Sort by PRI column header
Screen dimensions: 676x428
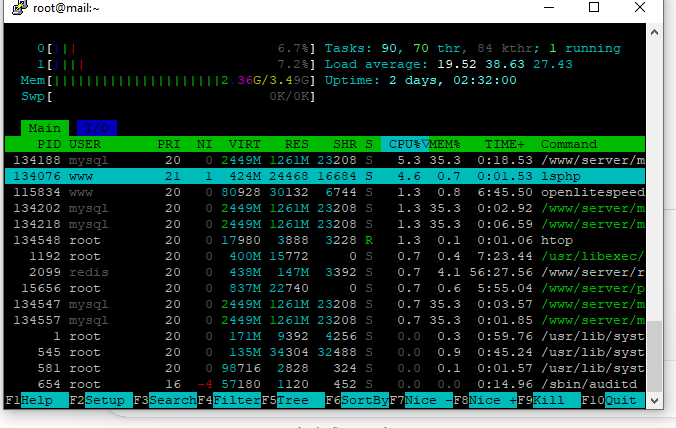[x=169, y=144]
